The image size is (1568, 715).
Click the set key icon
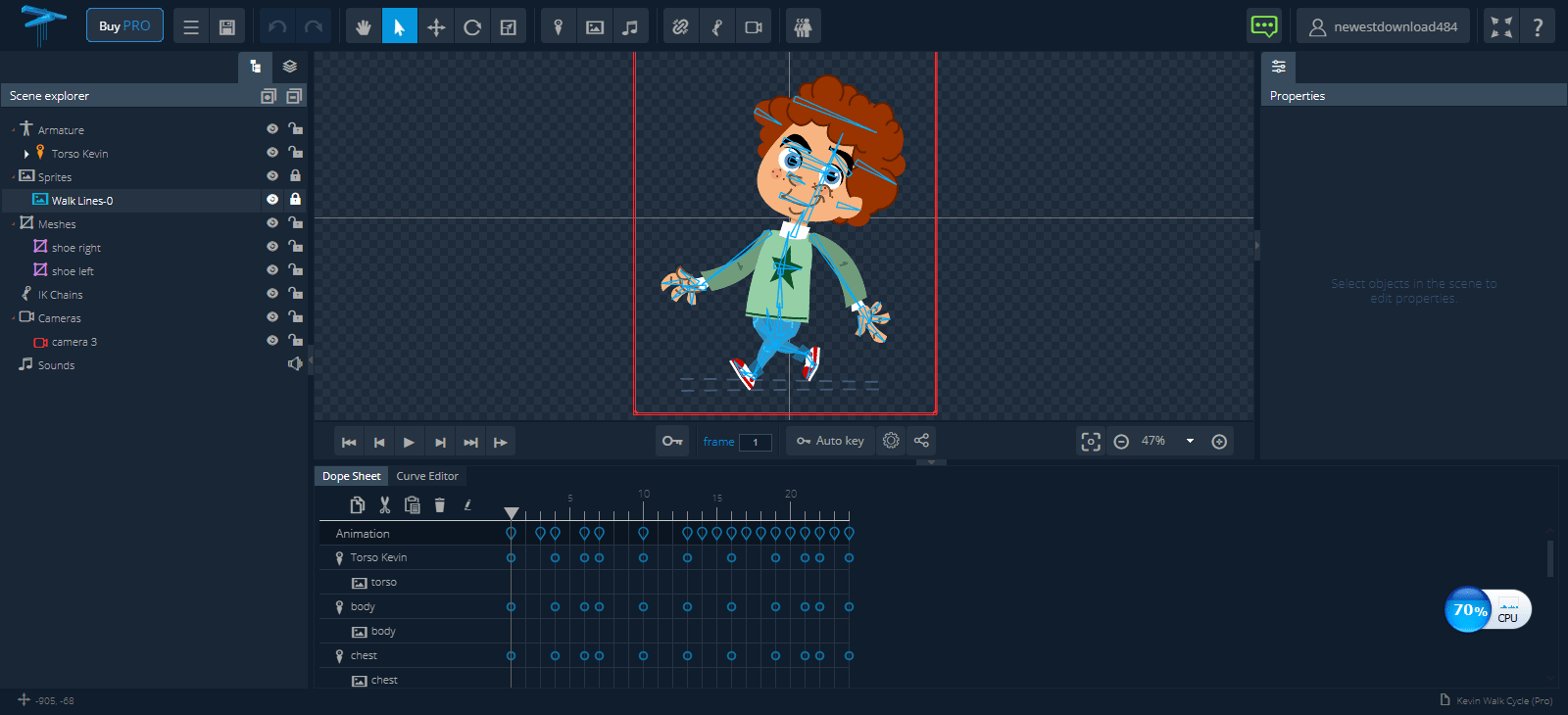(672, 441)
